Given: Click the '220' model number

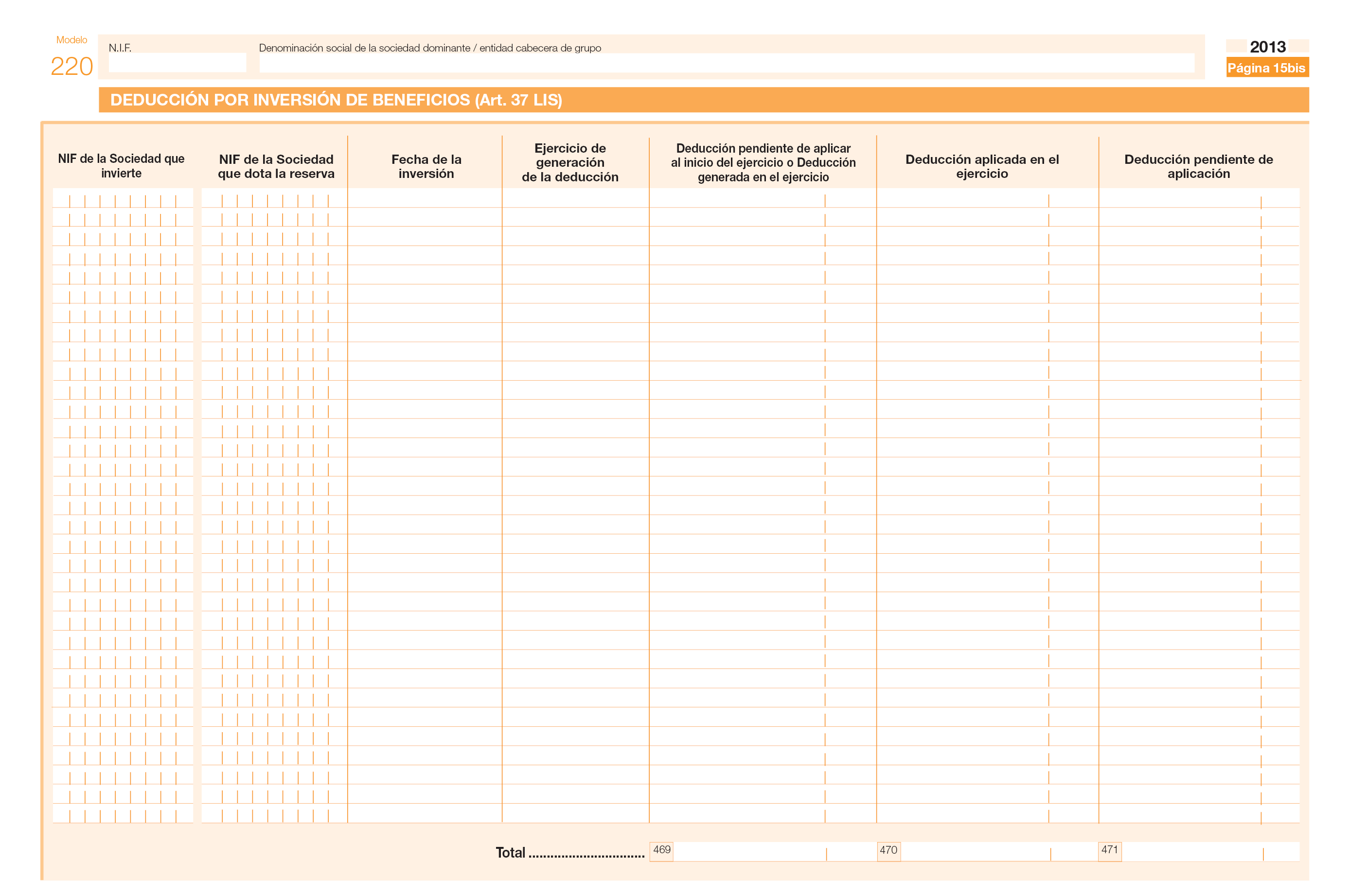Looking at the screenshot, I should tap(71, 66).
